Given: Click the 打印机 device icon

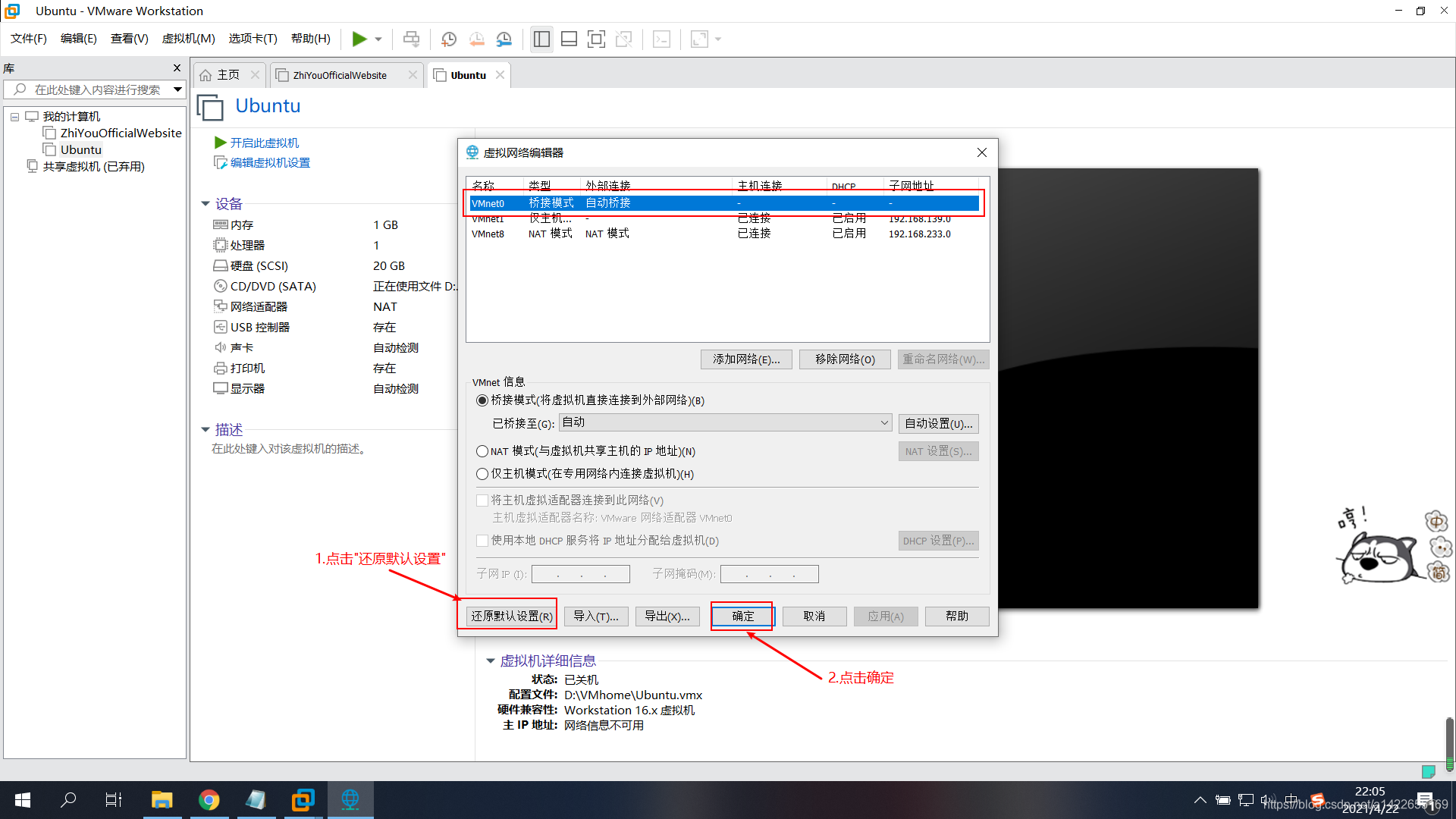Looking at the screenshot, I should point(221,368).
